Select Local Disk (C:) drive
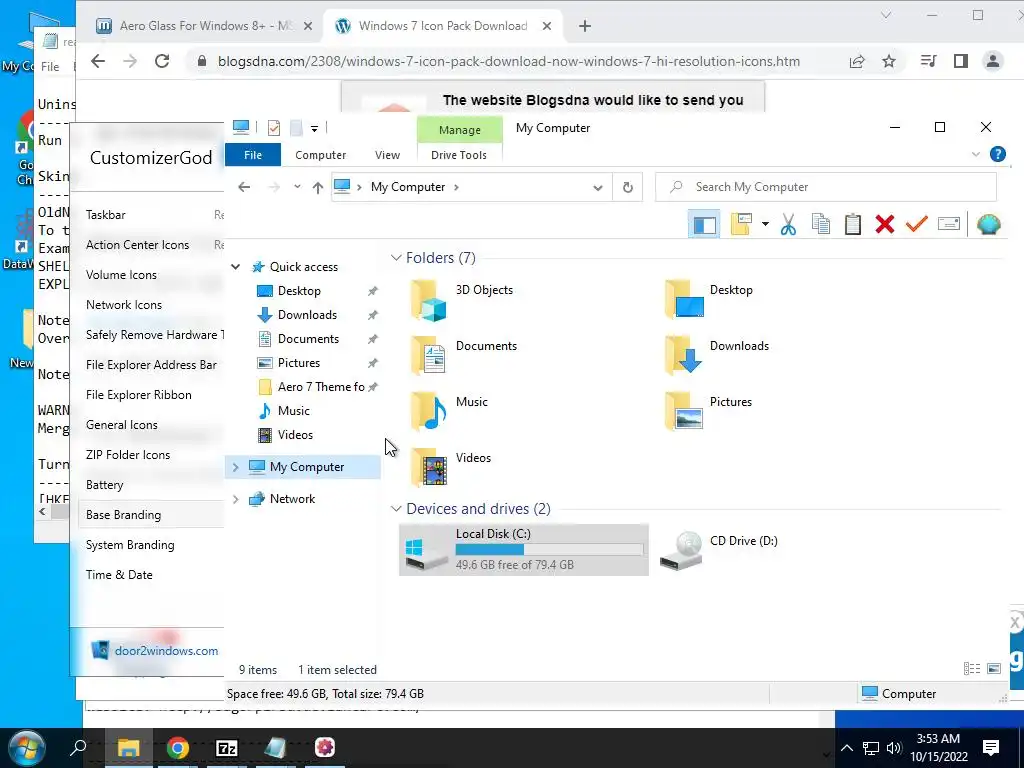This screenshot has height=768, width=1024. click(x=524, y=550)
